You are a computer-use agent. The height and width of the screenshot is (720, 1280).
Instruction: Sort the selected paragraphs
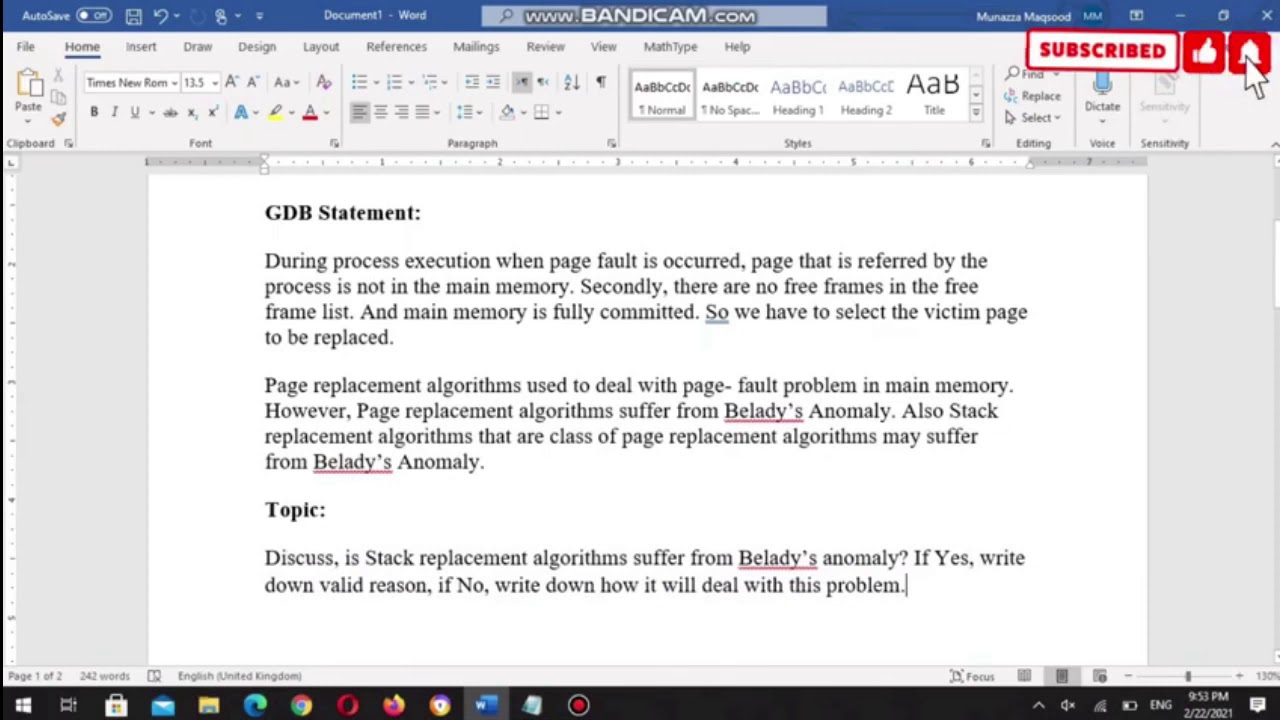(571, 82)
